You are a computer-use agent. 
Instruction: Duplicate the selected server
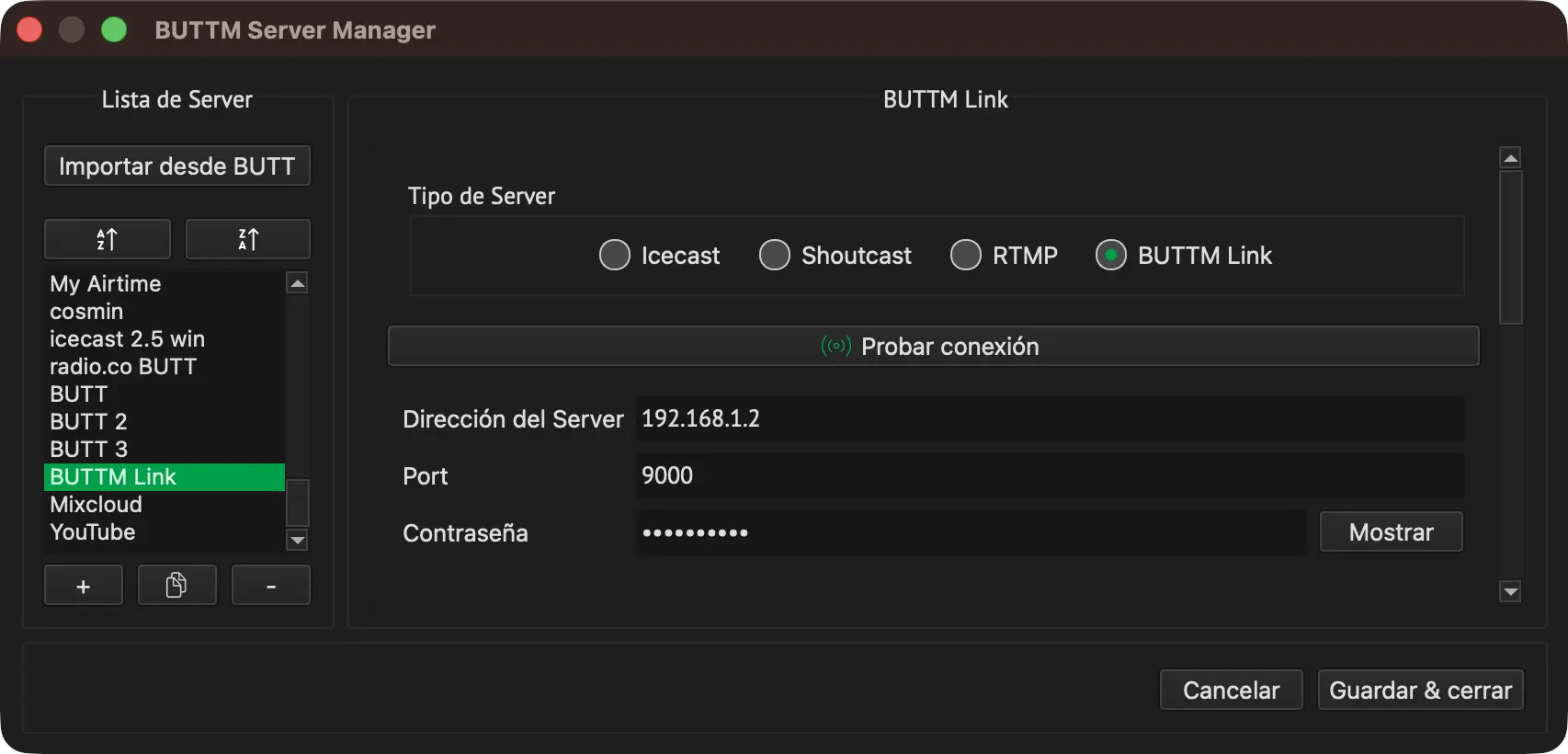pos(176,586)
